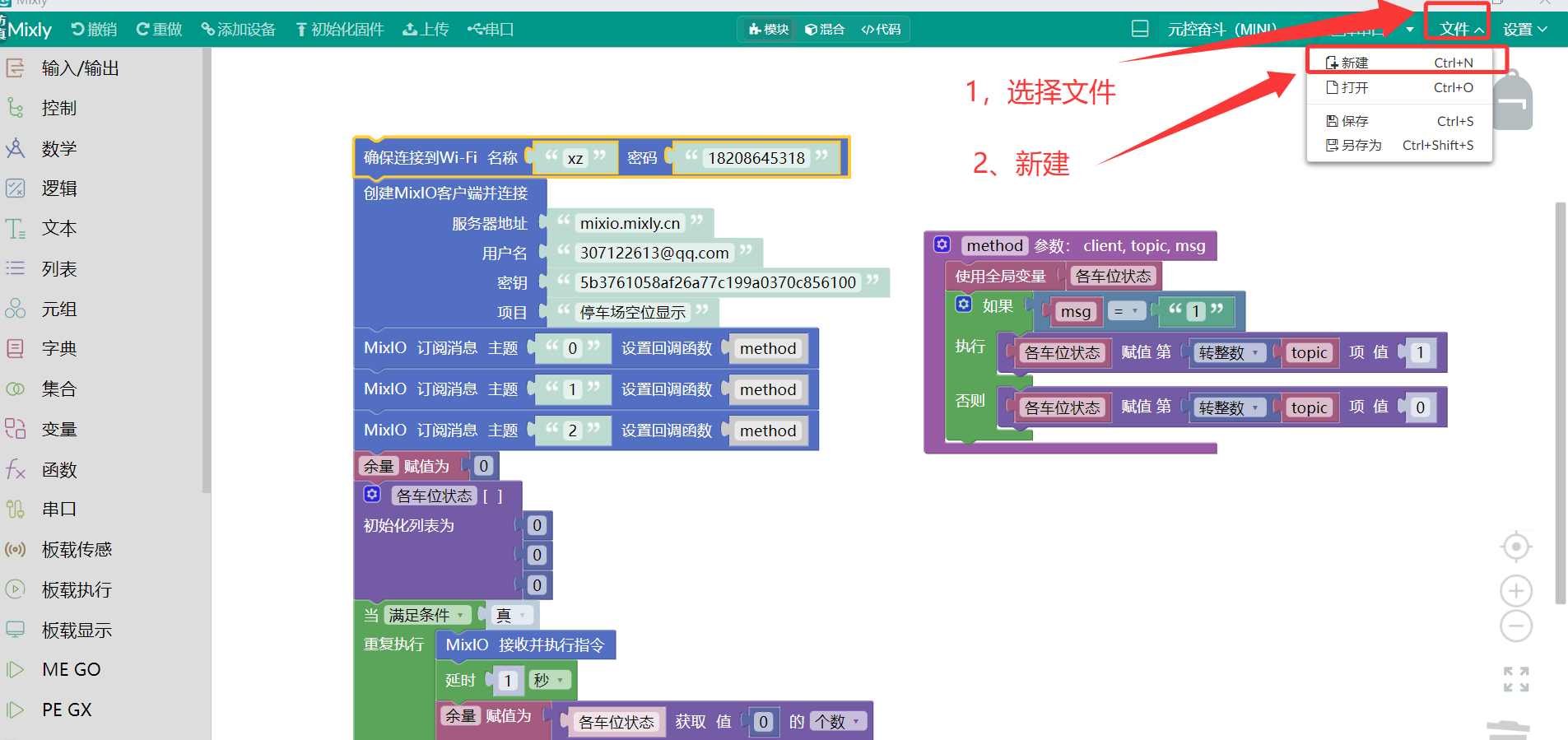Open the gear on the 如果 block
The height and width of the screenshot is (740, 1568).
pyautogui.click(x=964, y=305)
